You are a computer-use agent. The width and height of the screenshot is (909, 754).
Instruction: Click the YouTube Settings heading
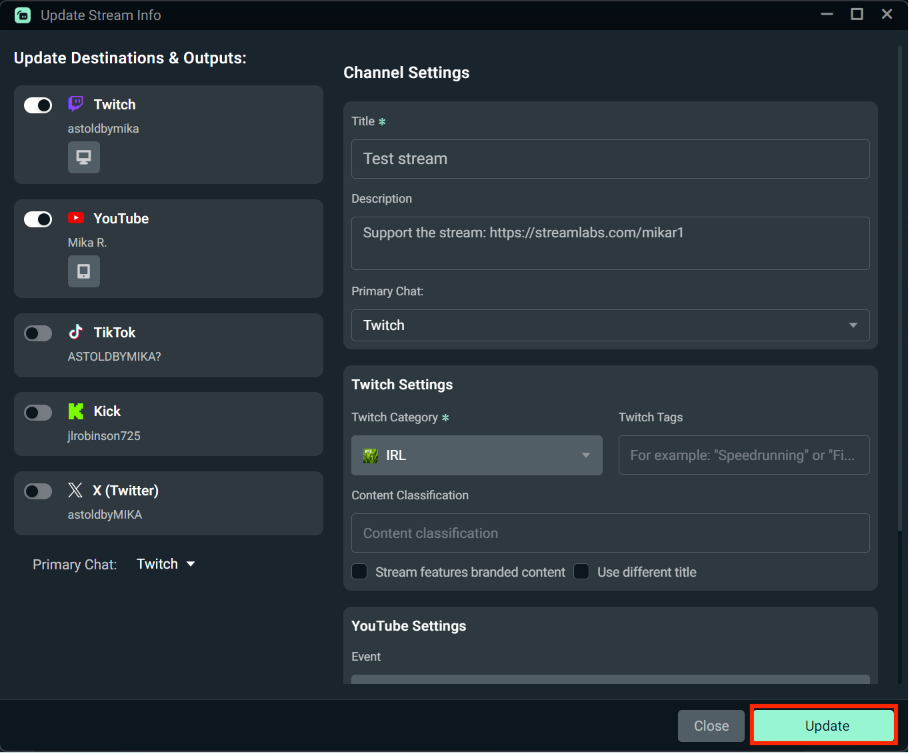409,626
